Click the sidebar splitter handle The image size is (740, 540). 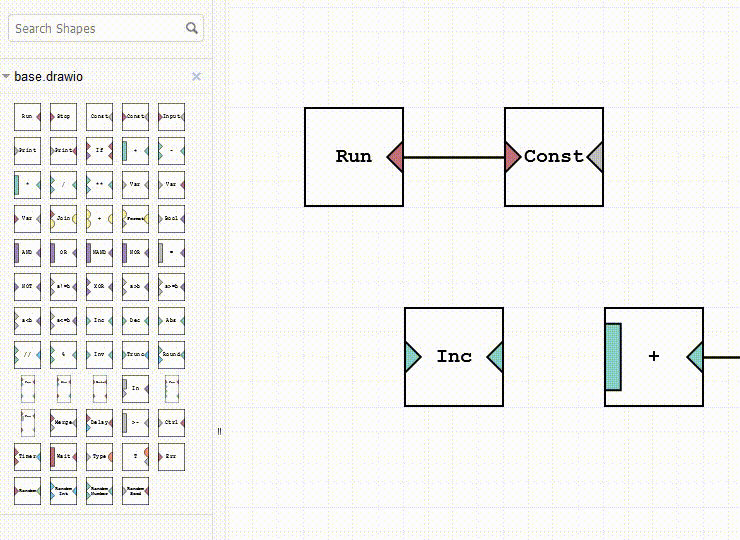click(219, 432)
